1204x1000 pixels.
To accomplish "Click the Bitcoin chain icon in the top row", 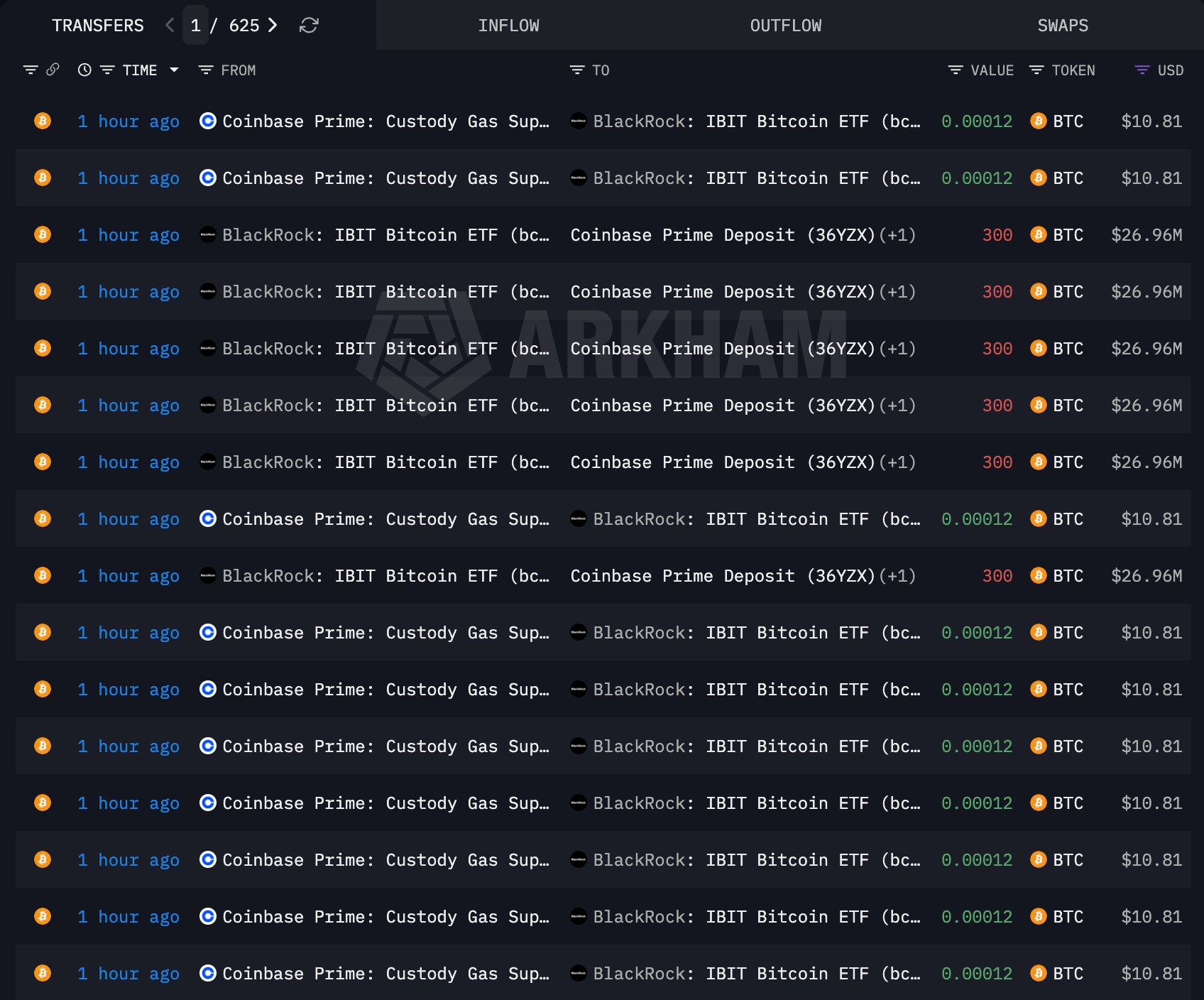I will (x=43, y=121).
